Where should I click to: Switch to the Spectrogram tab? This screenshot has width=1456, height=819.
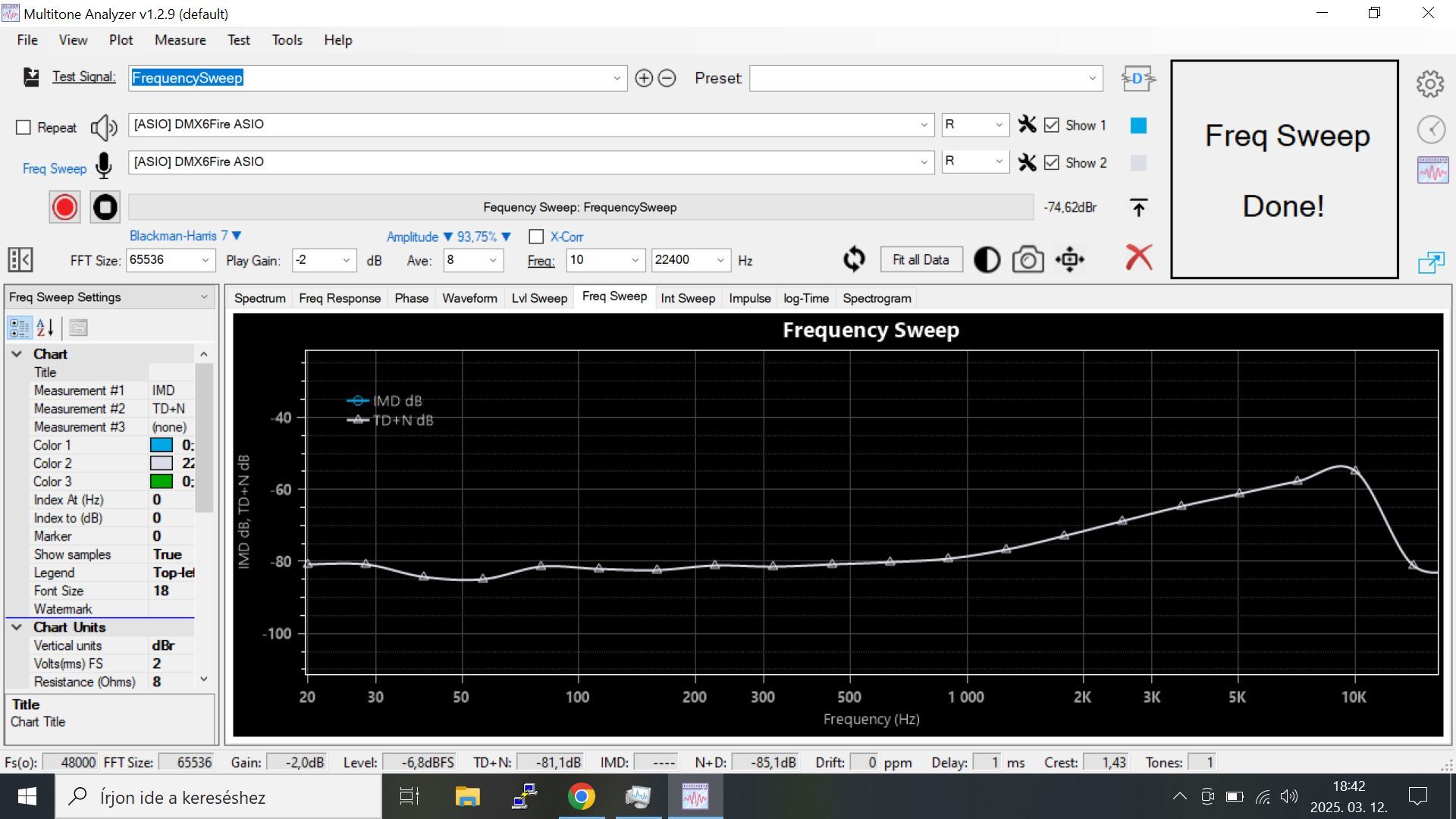(x=877, y=298)
